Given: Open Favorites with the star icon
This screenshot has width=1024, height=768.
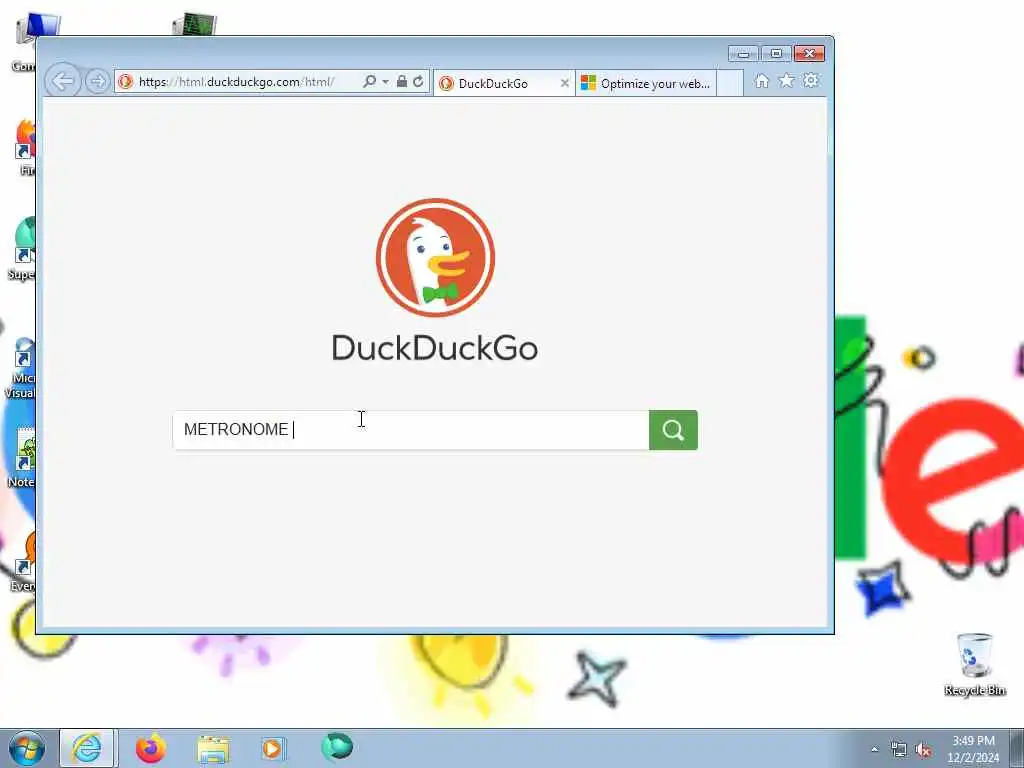Looking at the screenshot, I should (786, 81).
